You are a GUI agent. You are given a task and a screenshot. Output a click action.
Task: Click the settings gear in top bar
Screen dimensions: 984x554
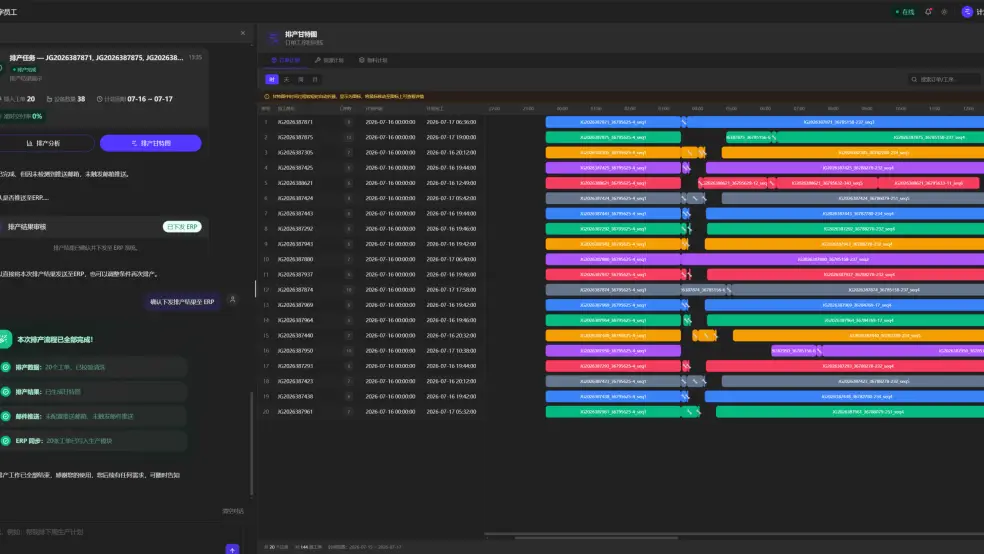(x=944, y=11)
